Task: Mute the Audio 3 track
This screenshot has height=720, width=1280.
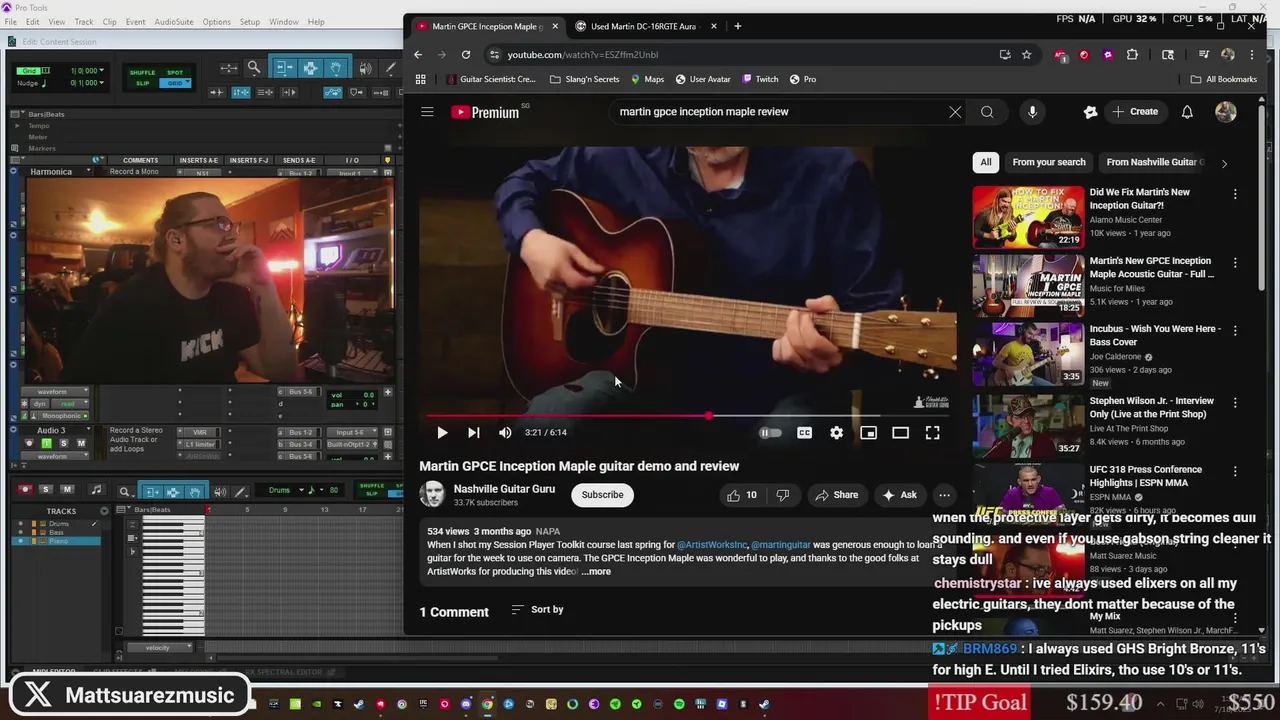Action: click(x=82, y=443)
